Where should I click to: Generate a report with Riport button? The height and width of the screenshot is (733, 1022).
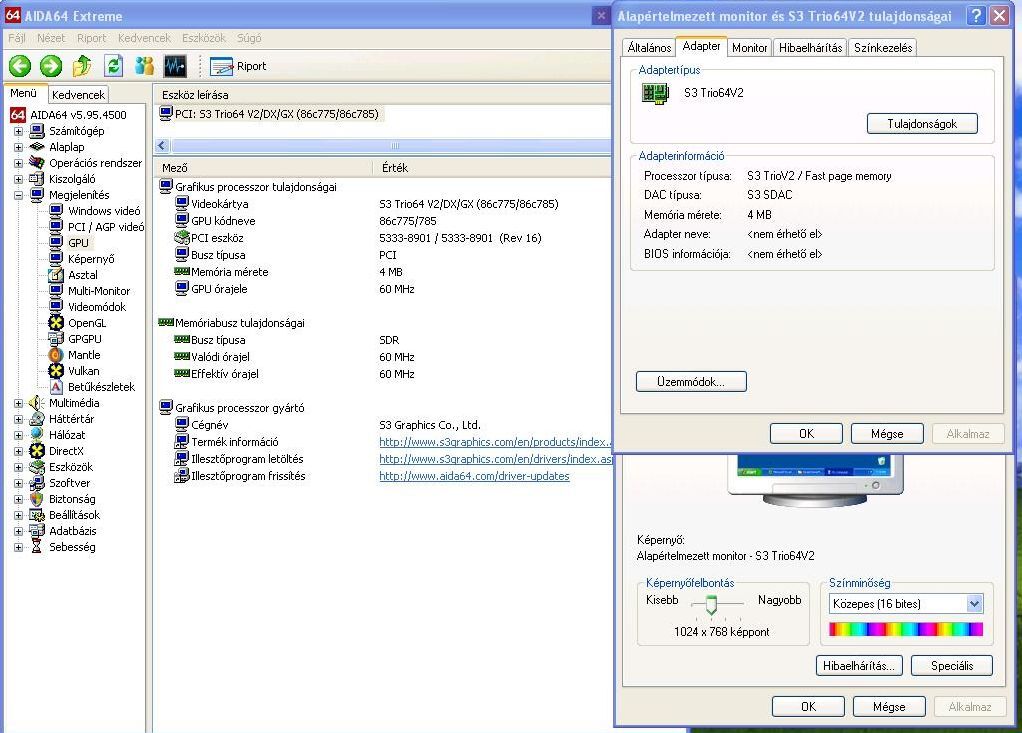click(x=239, y=66)
